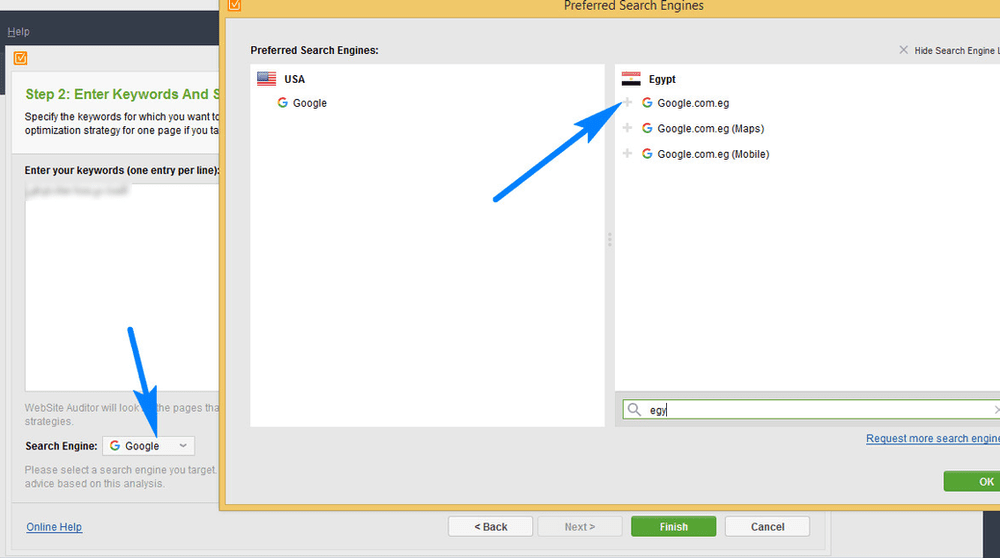1000x558 pixels.
Task: Focus the search engine filter field
Action: click(811, 409)
